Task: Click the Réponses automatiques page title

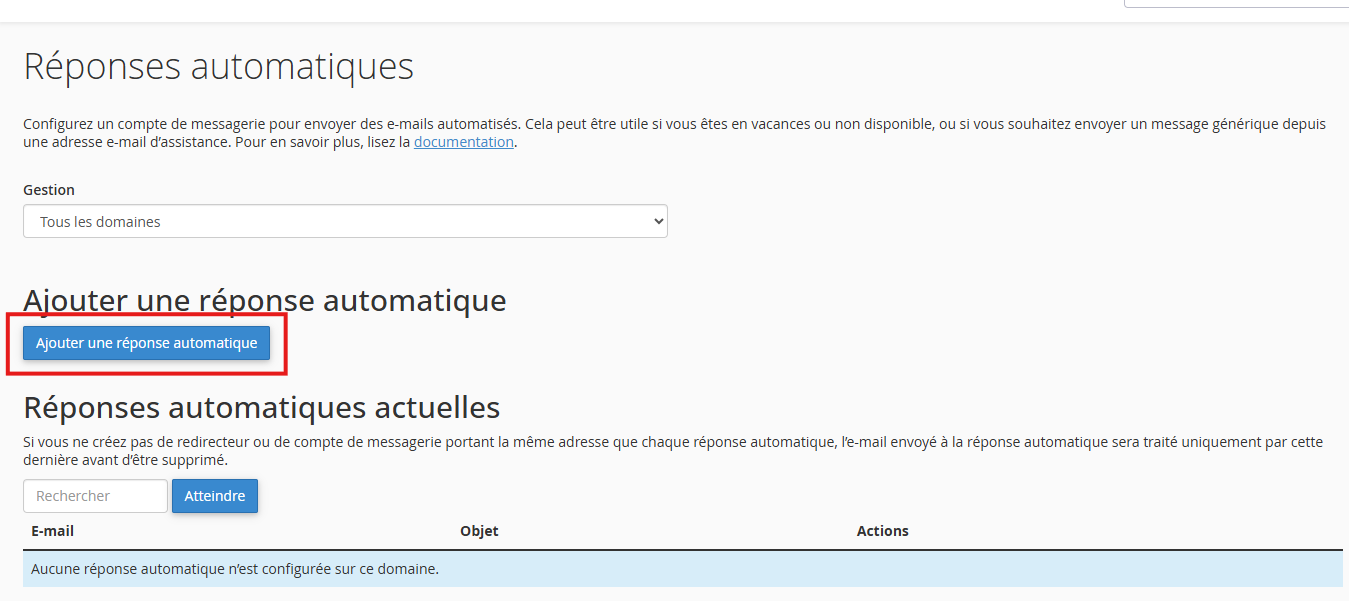Action: pos(218,67)
